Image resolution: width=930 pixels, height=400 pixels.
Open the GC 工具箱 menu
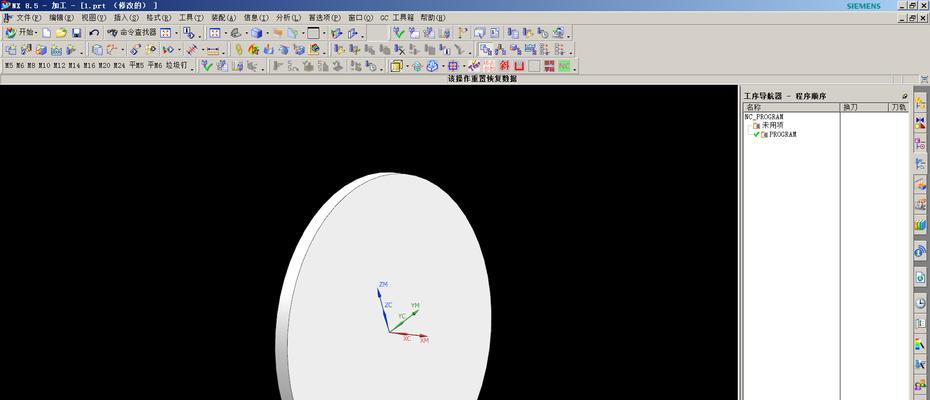pos(397,18)
